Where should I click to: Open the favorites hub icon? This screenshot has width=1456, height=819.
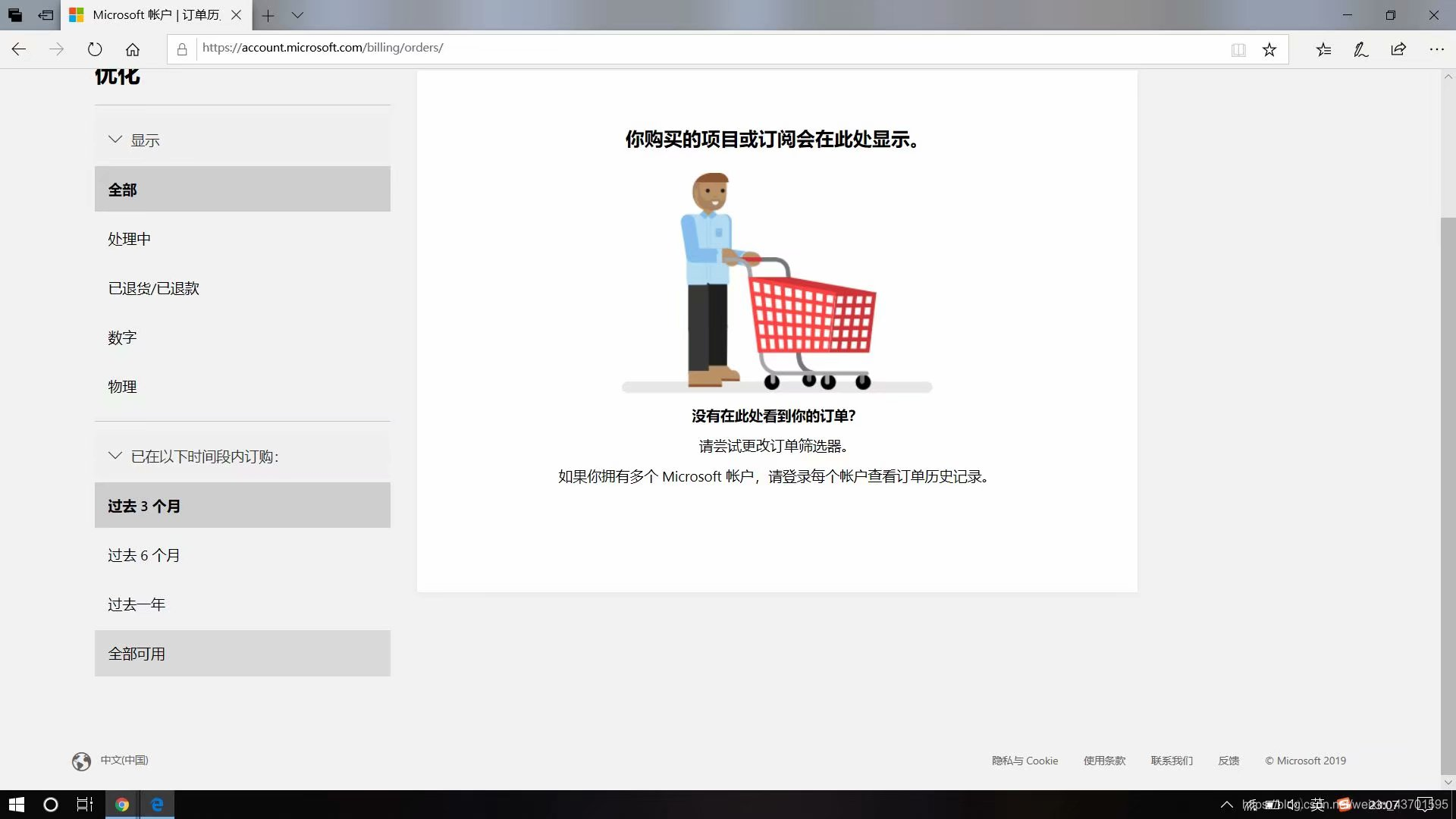[1323, 50]
